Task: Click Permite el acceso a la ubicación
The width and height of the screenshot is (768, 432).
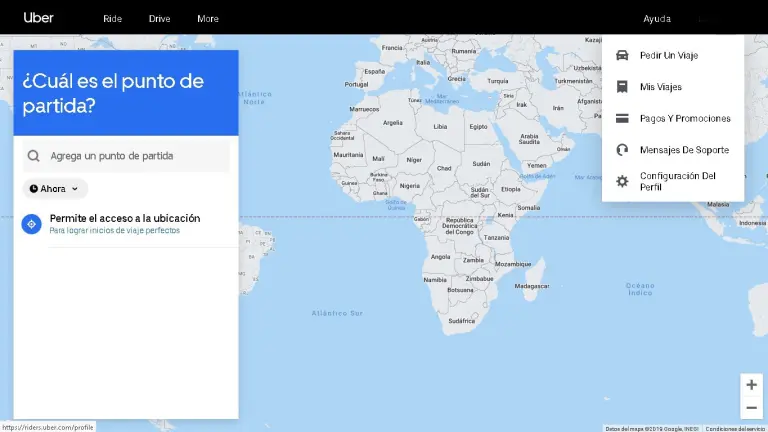Action: [x=125, y=218]
